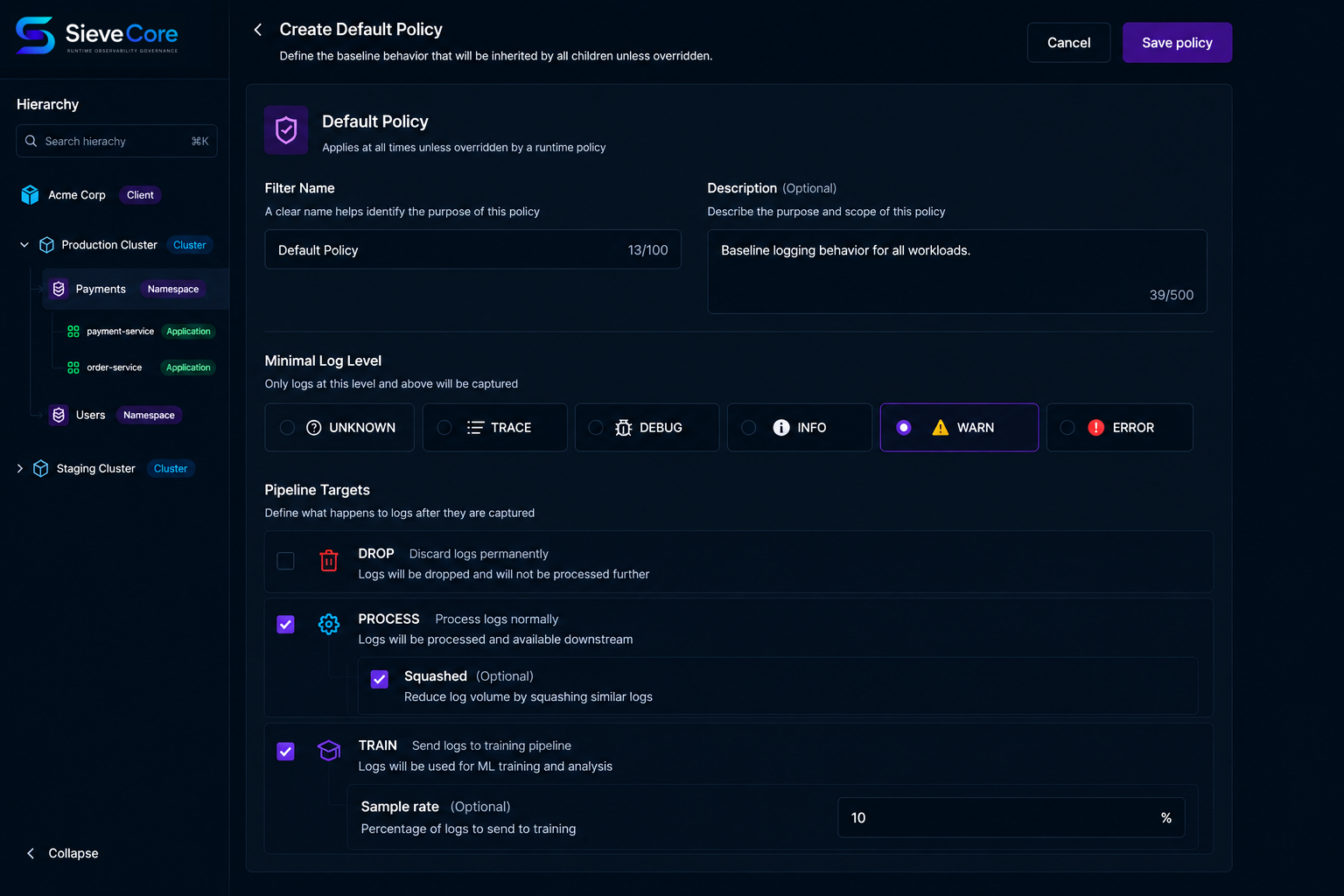The image size is (1344, 896).
Task: Click the Save policy button
Action: (x=1177, y=43)
